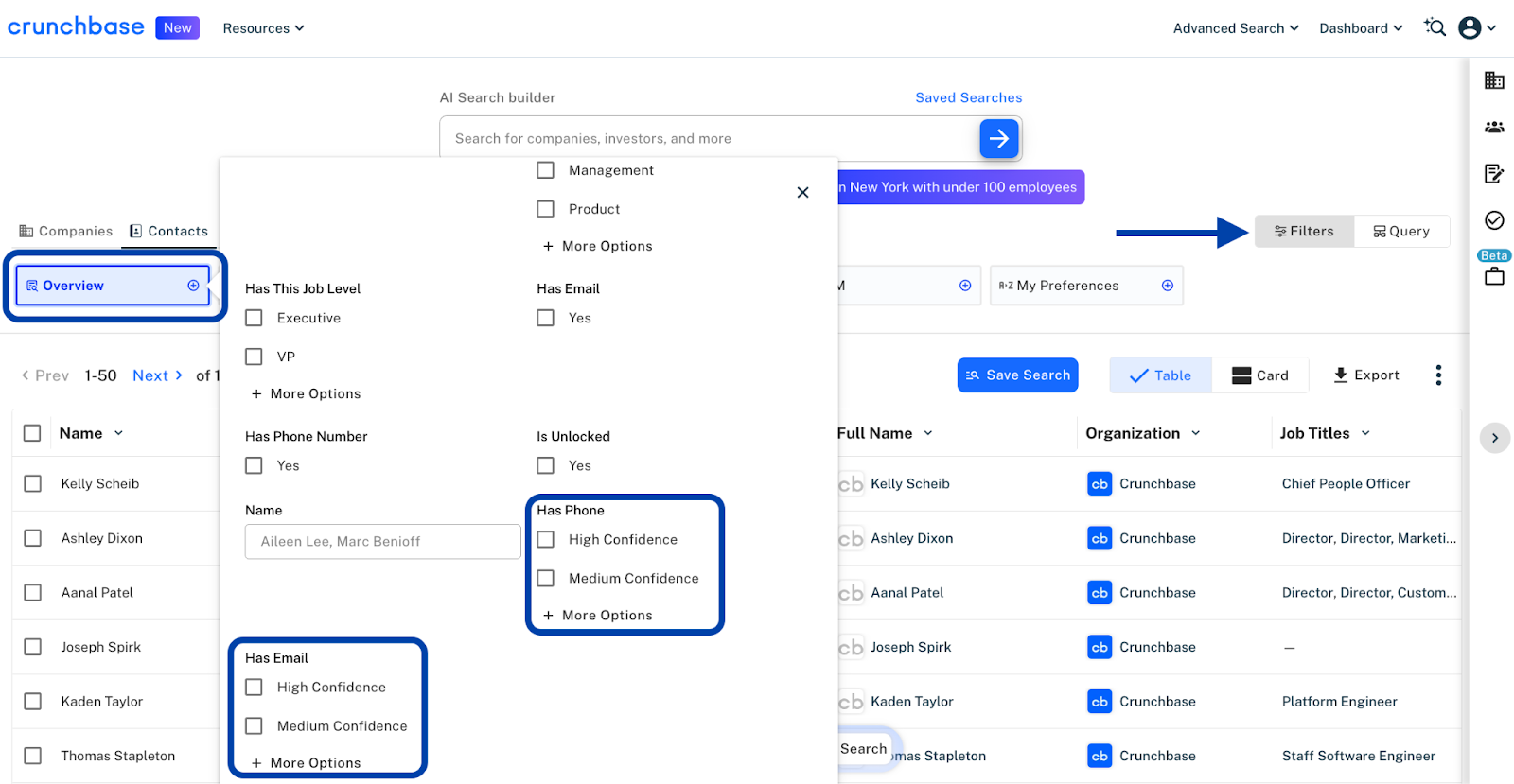Open the Saved Searches link

[x=969, y=97]
